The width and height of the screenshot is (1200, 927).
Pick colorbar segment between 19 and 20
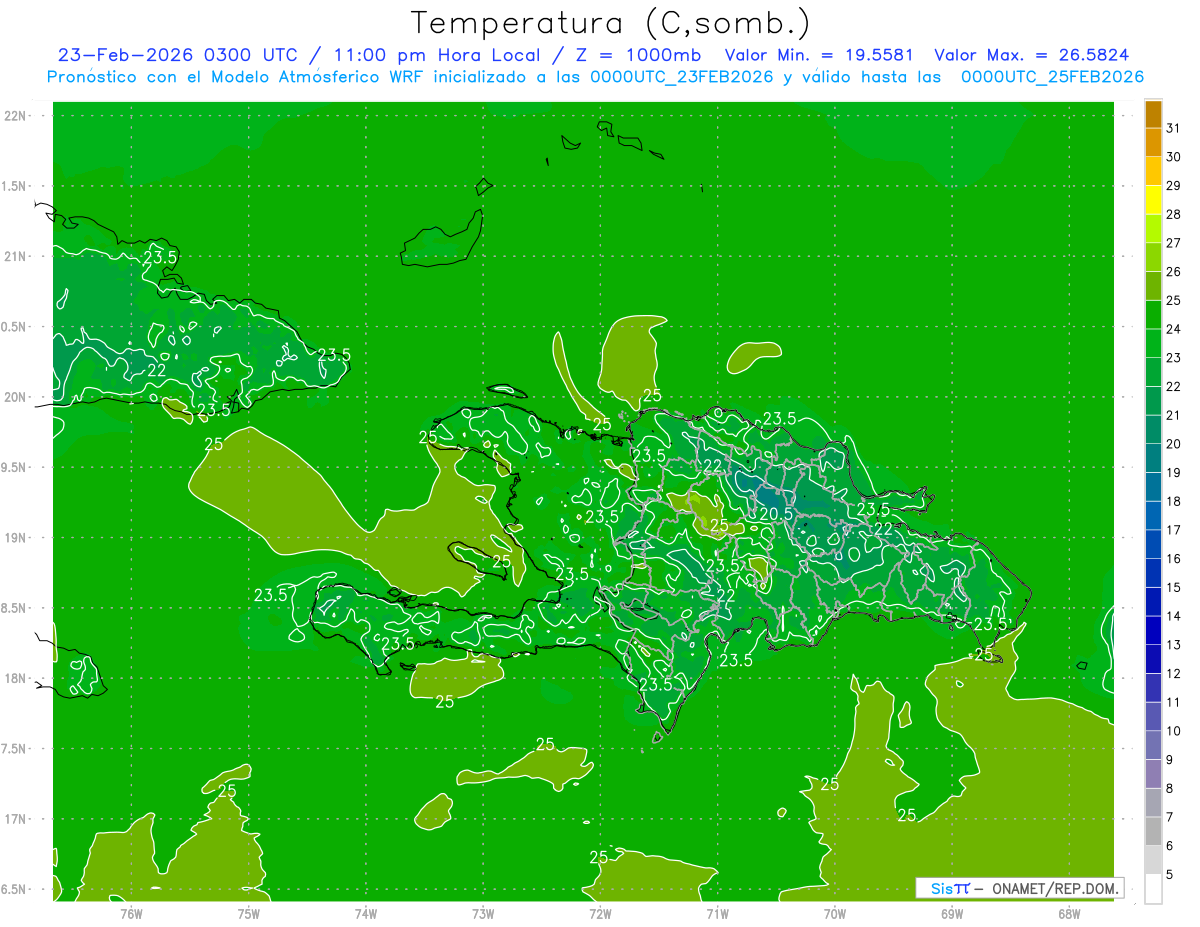click(1153, 459)
